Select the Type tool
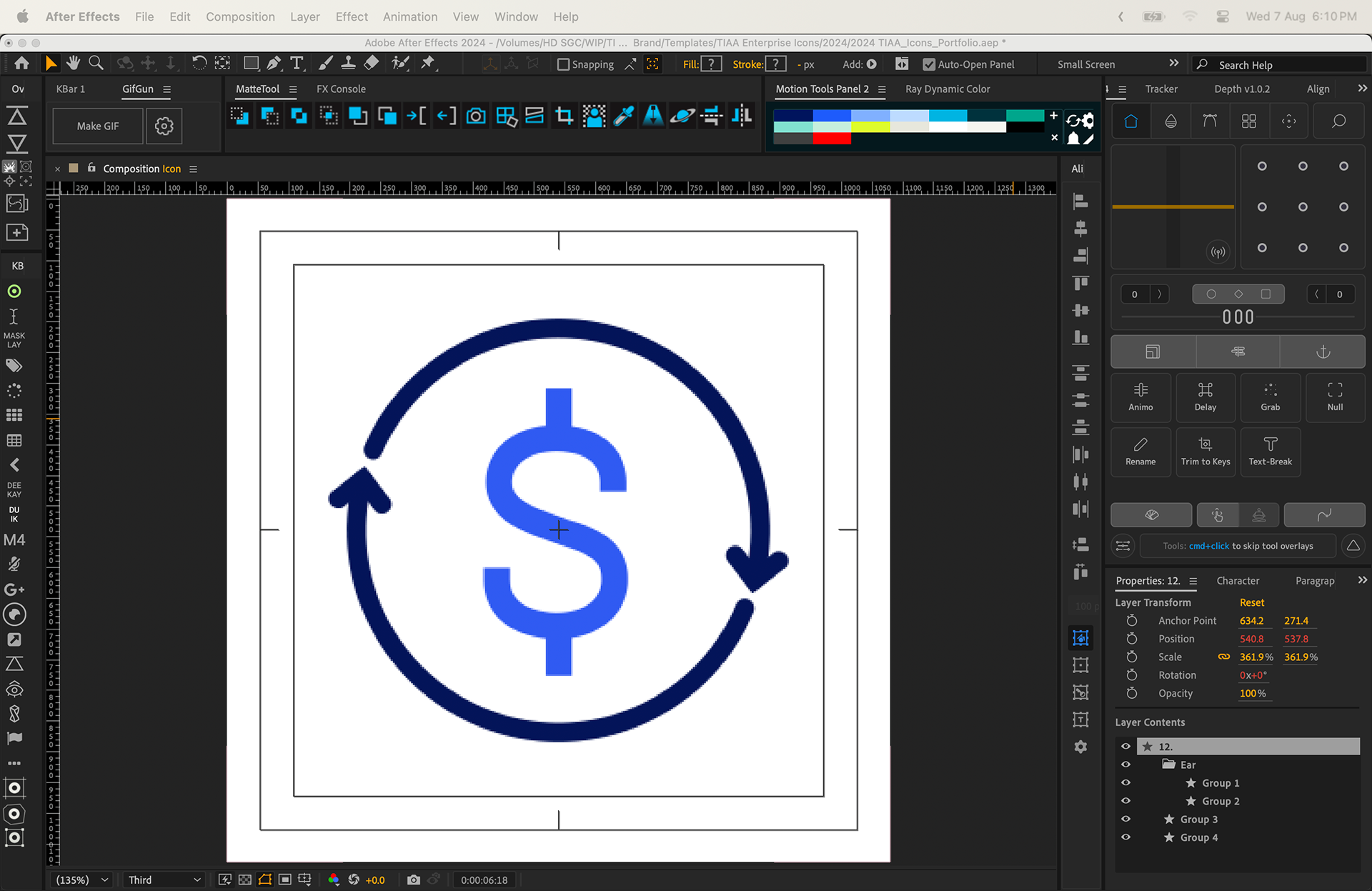 click(x=297, y=64)
